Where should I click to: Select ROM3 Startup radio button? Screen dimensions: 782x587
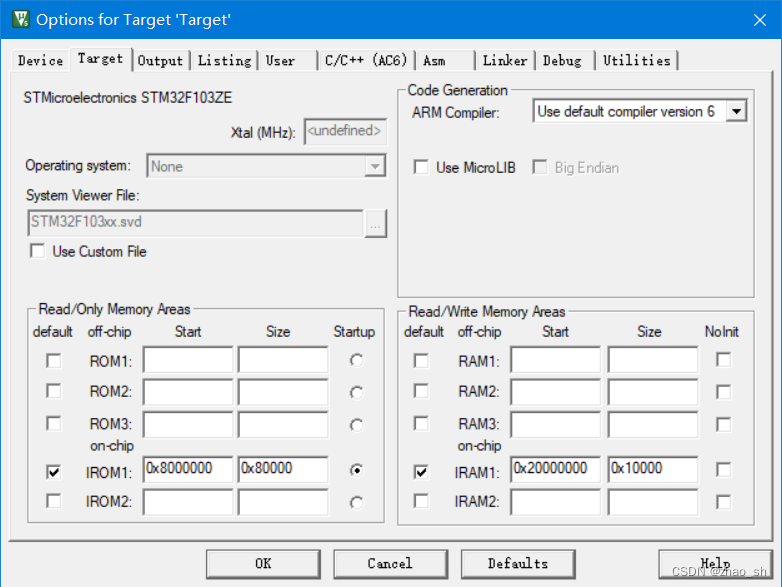click(x=357, y=425)
